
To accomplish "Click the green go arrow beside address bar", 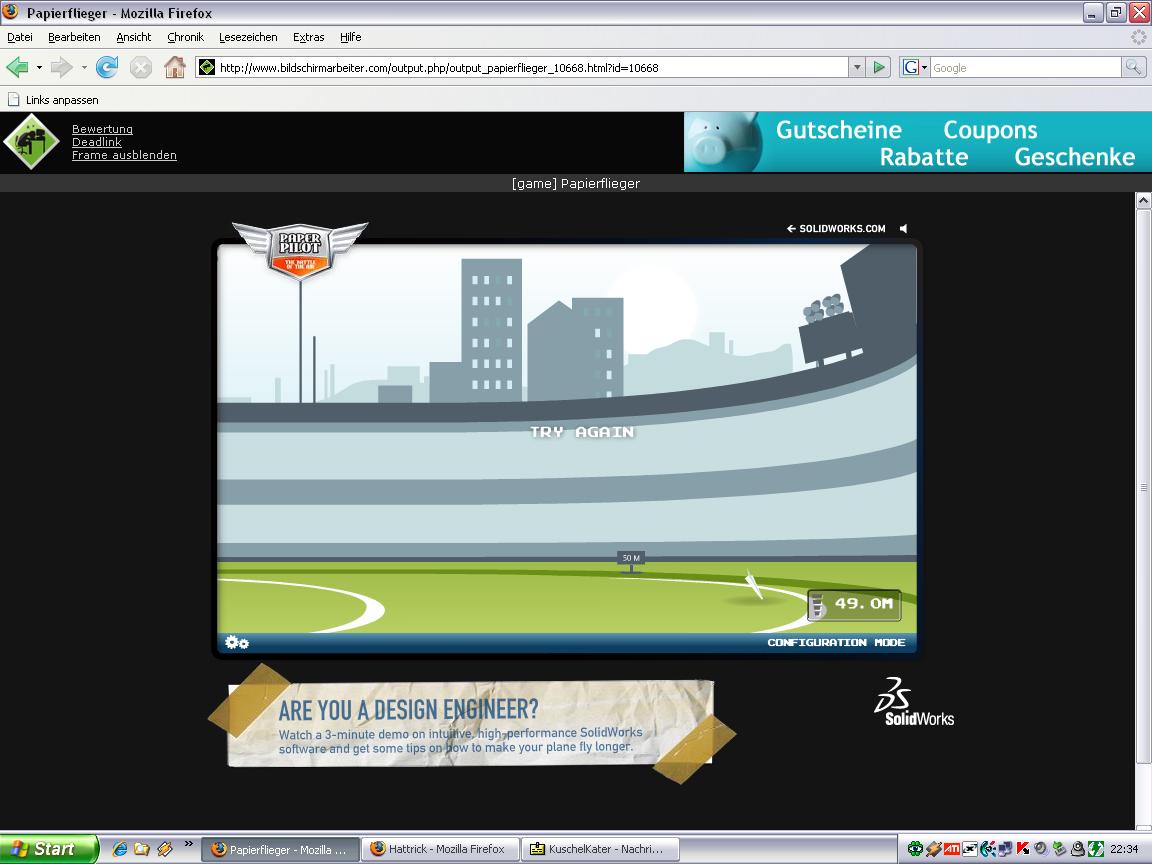I will (879, 67).
